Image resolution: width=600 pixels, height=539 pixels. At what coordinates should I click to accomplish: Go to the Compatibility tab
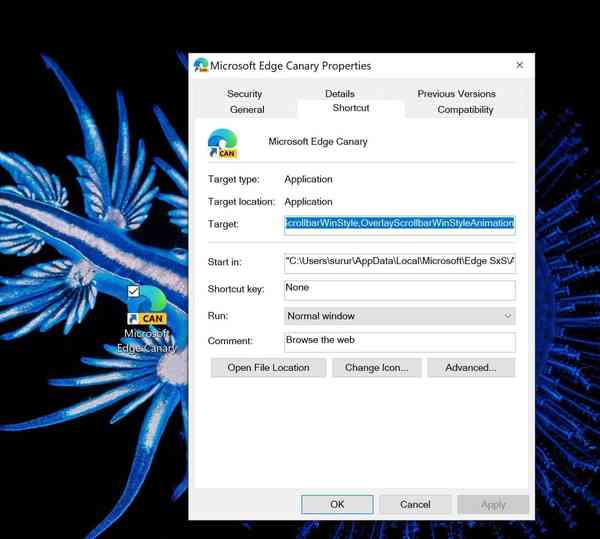465,110
